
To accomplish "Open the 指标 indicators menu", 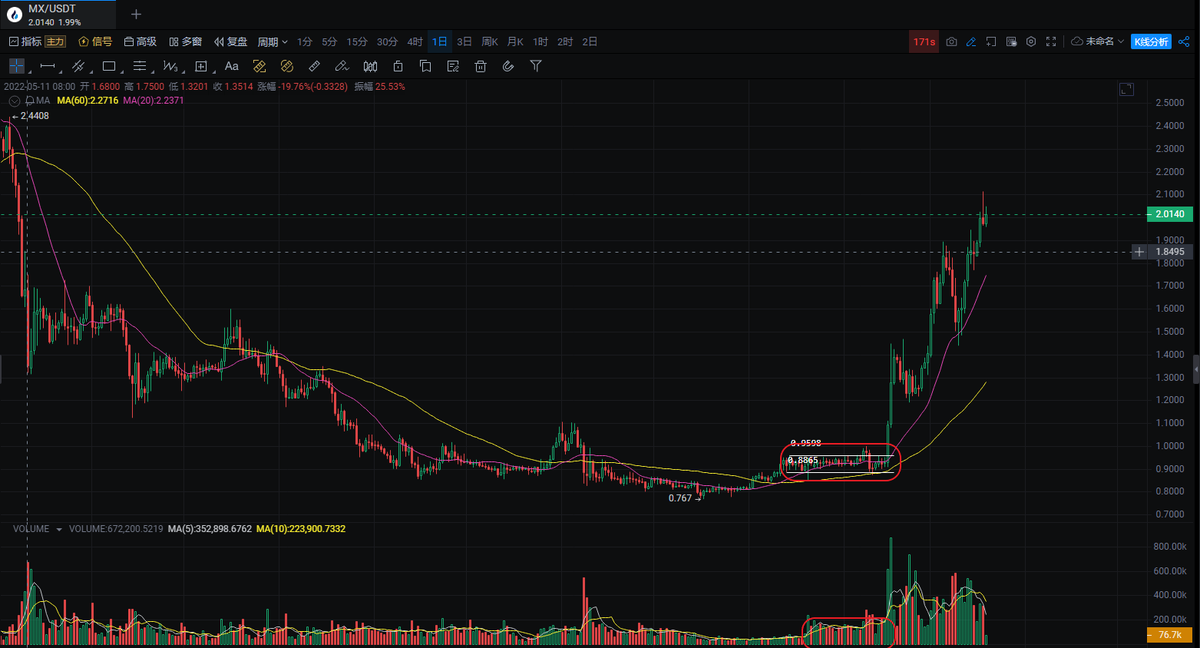I will (x=25, y=42).
